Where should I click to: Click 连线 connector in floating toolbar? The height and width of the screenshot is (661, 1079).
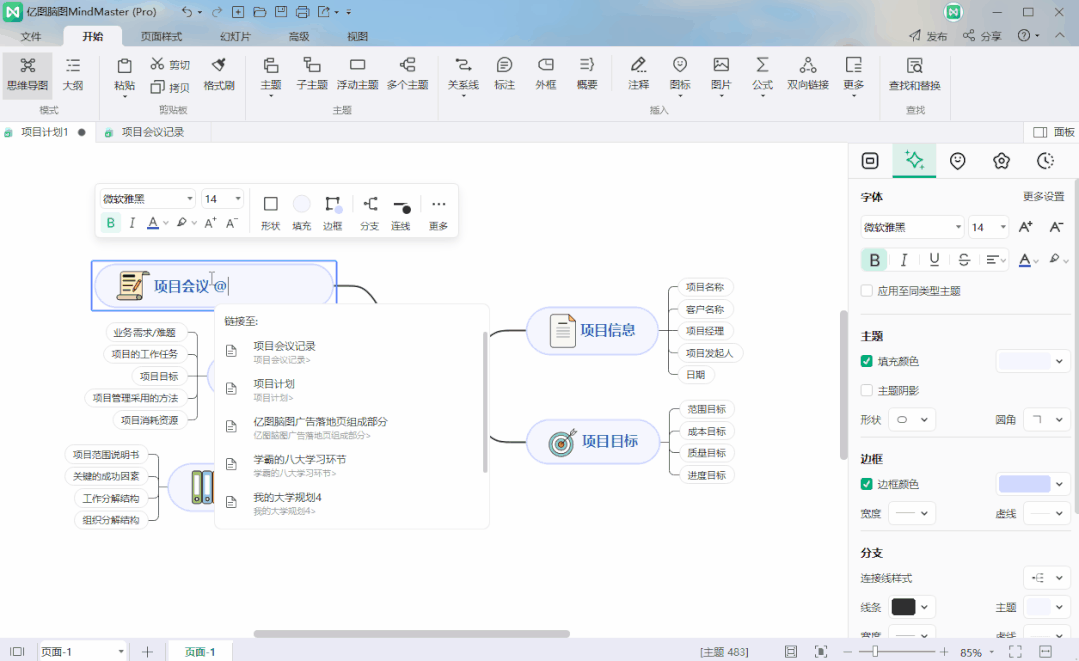[401, 213]
